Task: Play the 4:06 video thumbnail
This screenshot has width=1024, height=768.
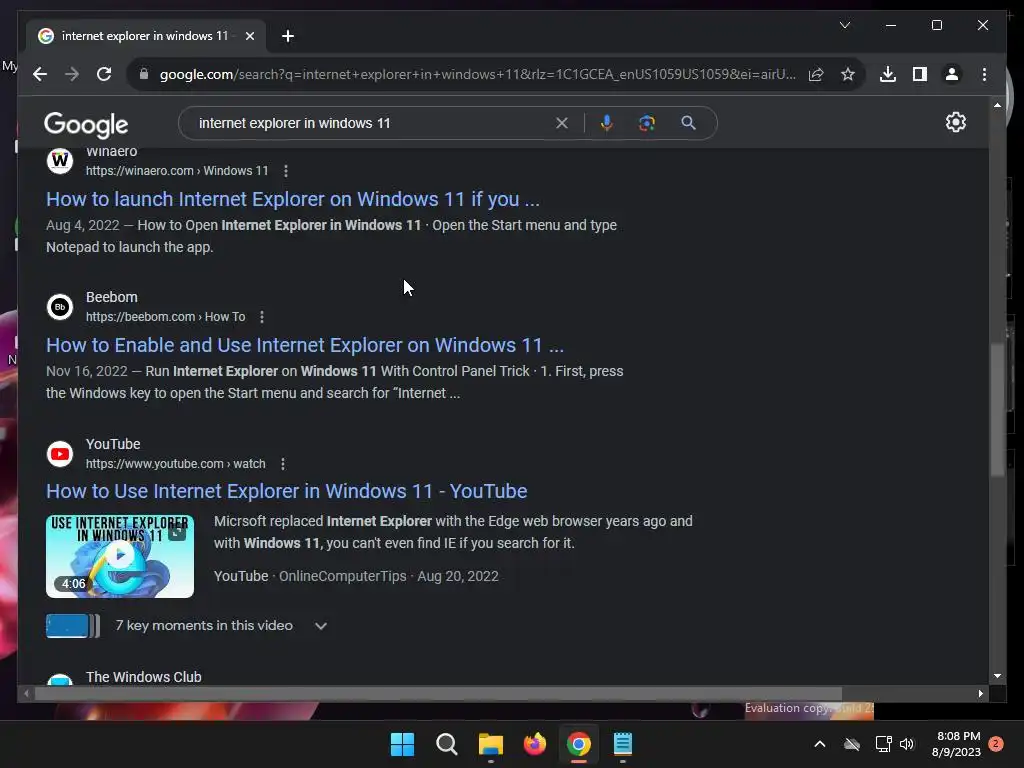Action: (120, 556)
